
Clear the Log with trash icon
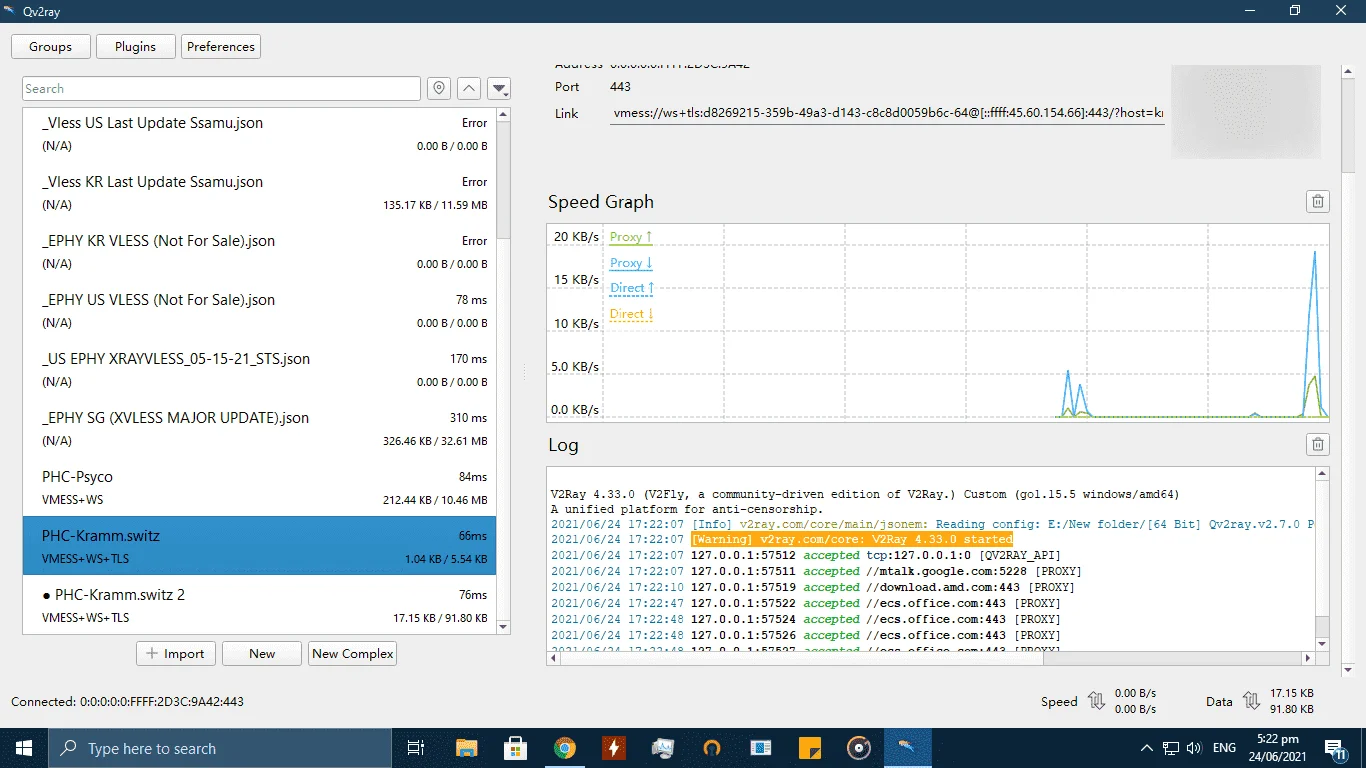(1318, 444)
